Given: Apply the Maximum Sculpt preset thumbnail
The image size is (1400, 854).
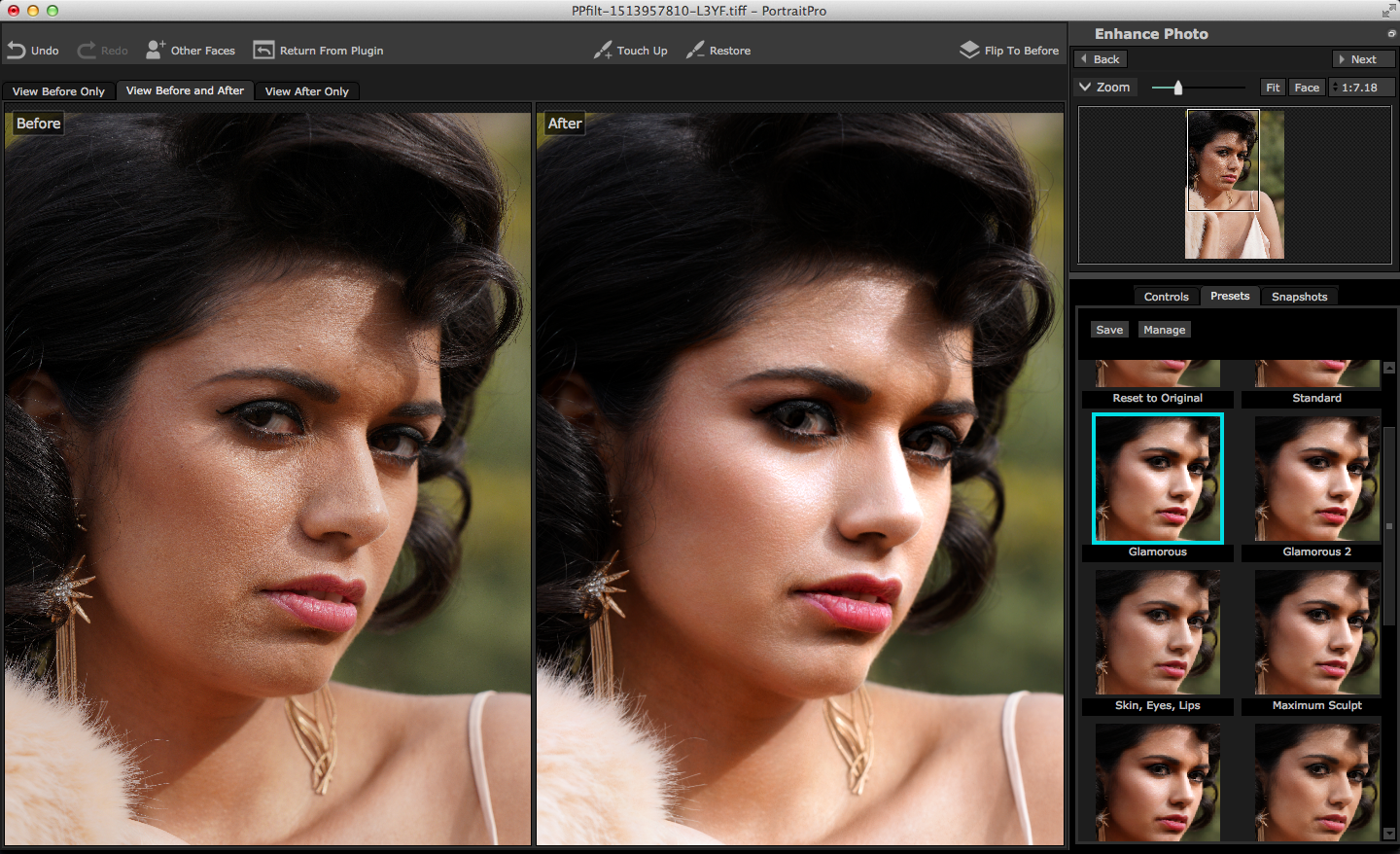Looking at the screenshot, I should click(x=1316, y=633).
